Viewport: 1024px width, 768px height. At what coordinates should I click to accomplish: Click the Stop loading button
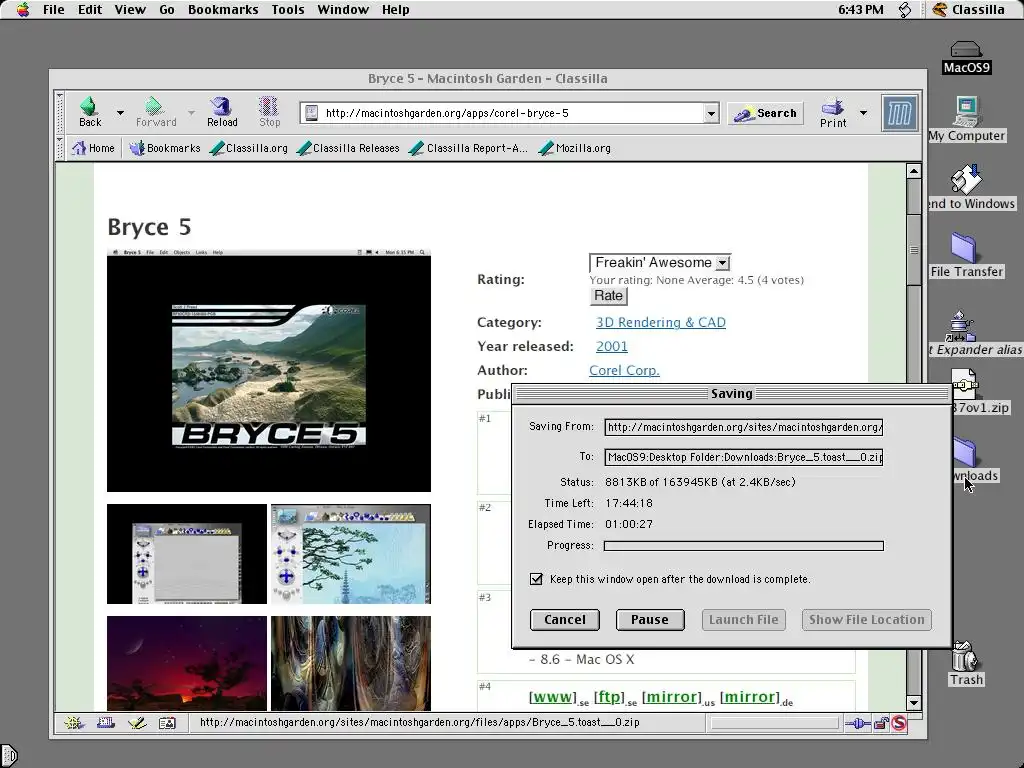tap(269, 112)
